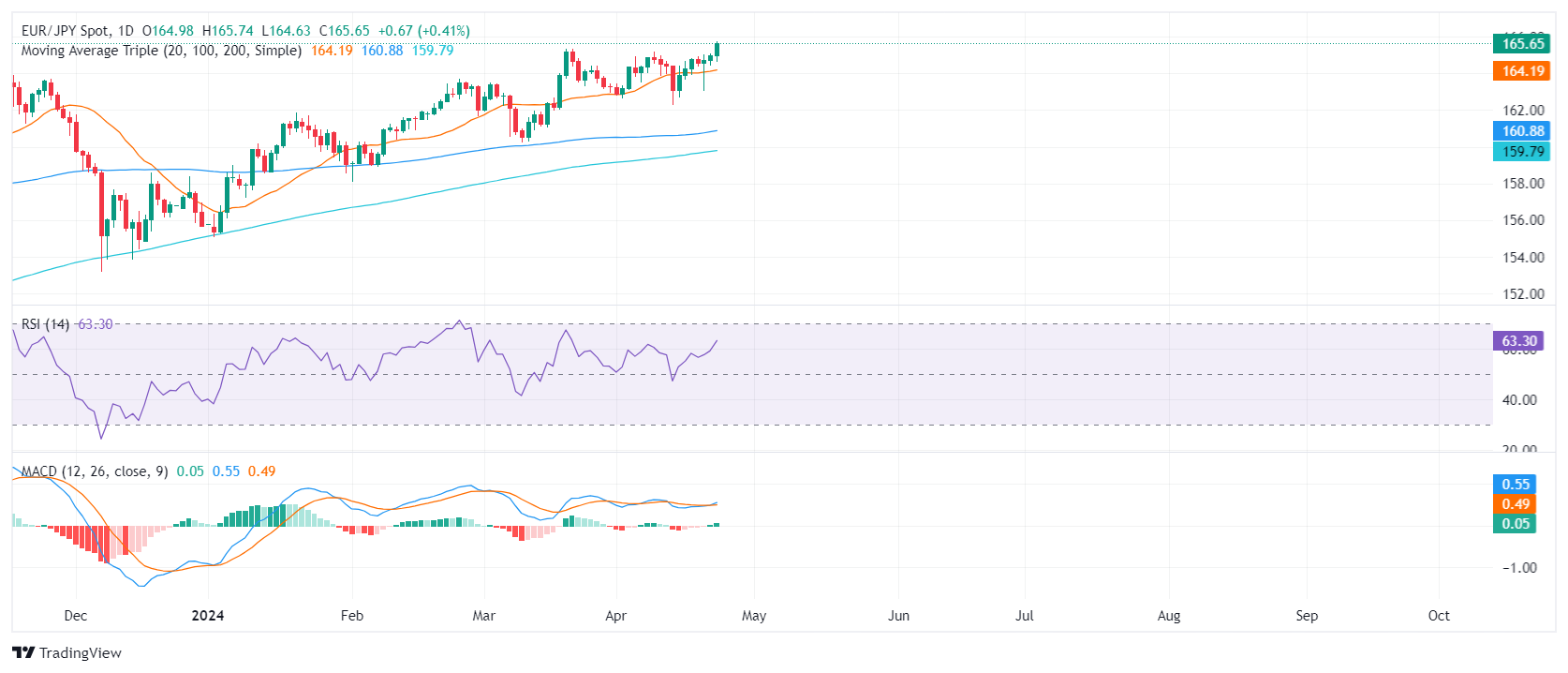Click the TradingView logo icon
This screenshot has width=1568, height=673.
23,653
